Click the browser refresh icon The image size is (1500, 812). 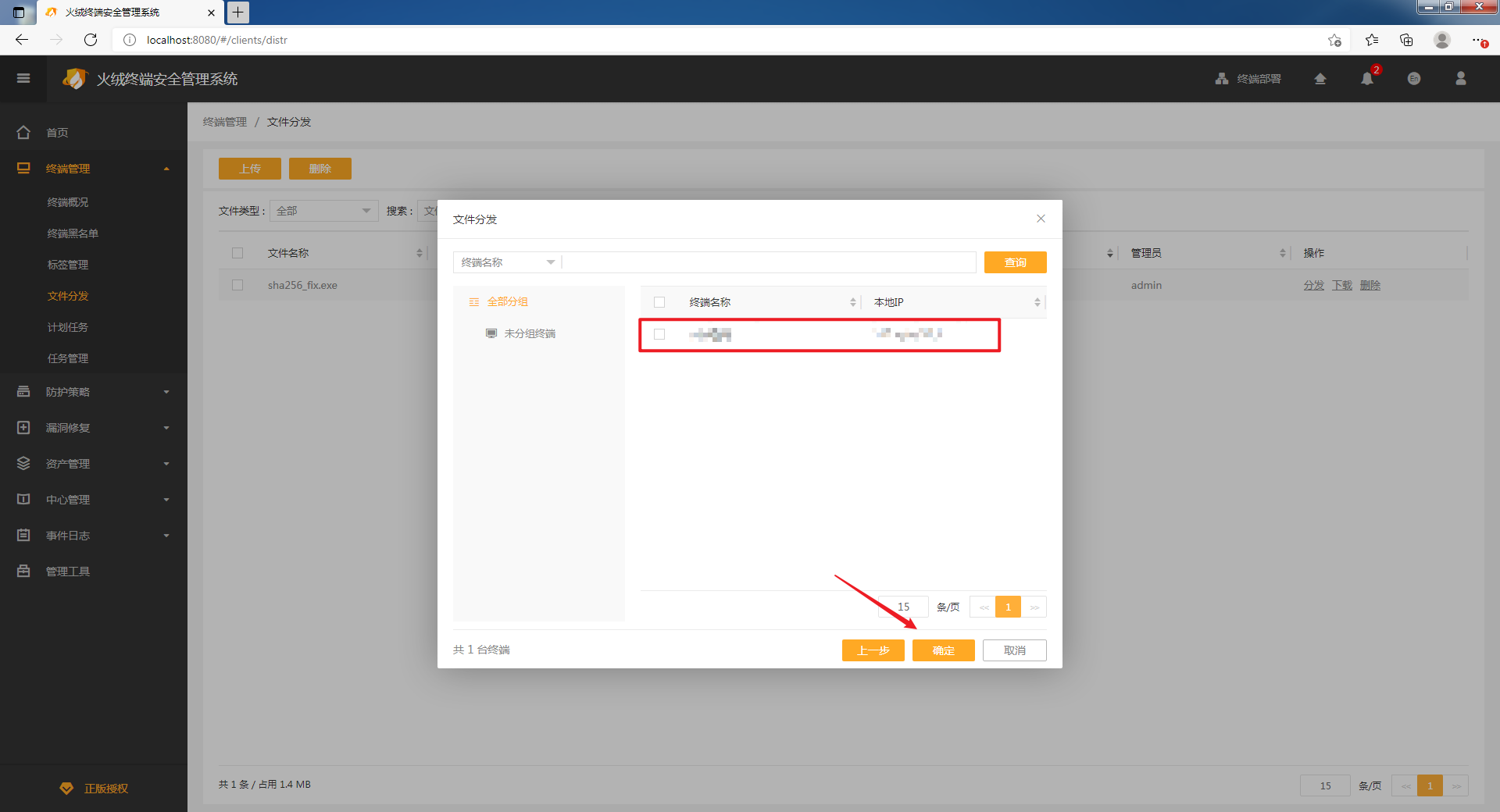[x=91, y=40]
